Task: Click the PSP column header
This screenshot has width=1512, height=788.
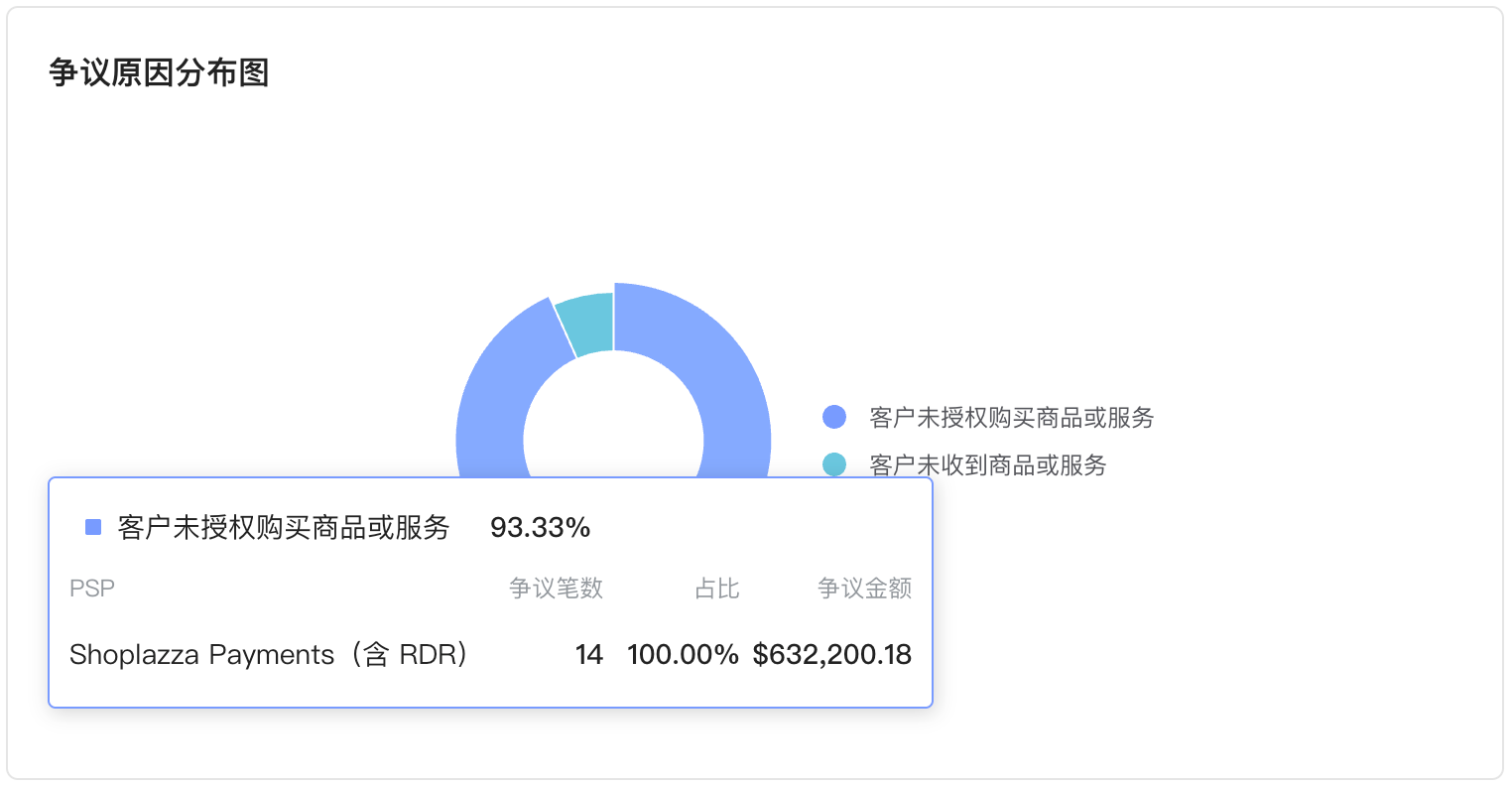Action: point(92,589)
